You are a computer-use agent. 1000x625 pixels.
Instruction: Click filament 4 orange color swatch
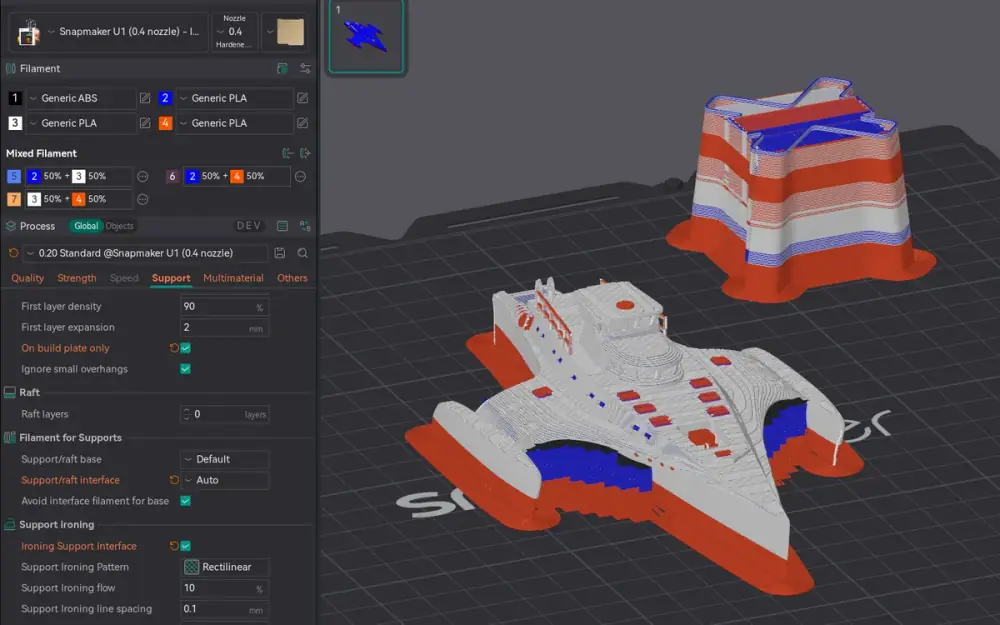click(x=165, y=123)
